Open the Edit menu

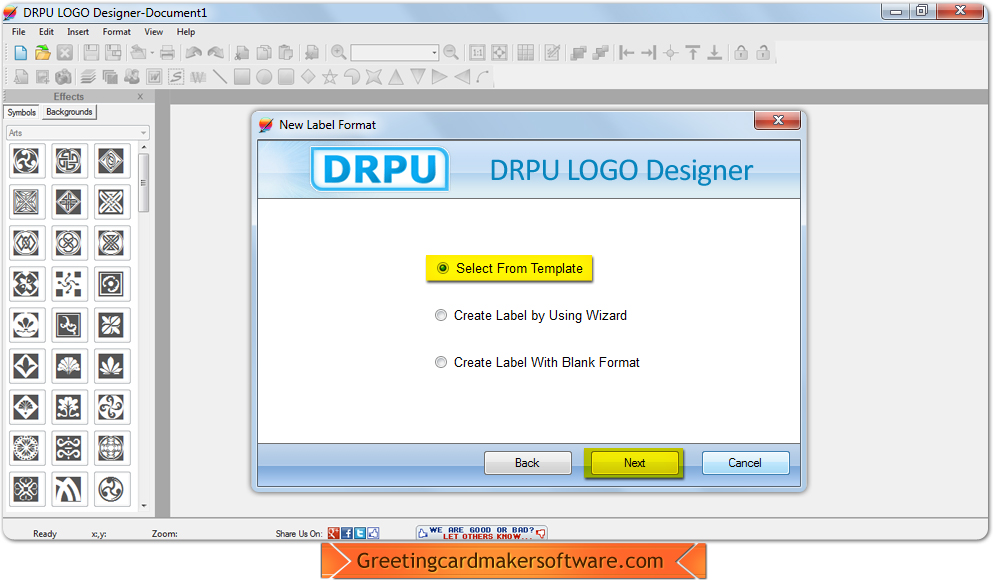point(46,32)
